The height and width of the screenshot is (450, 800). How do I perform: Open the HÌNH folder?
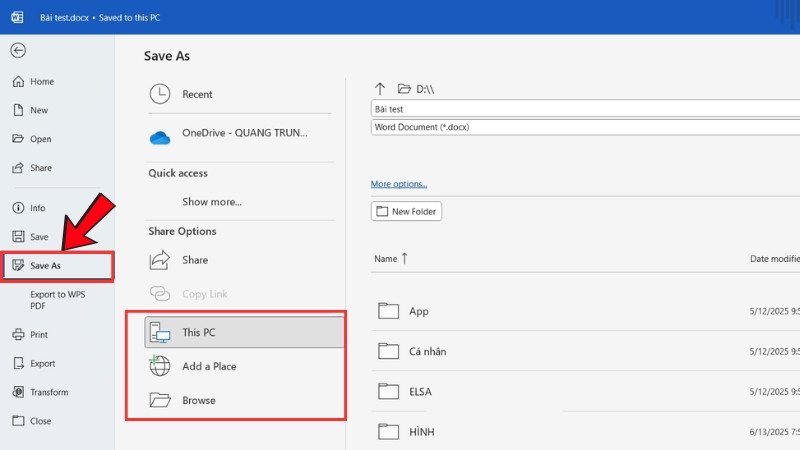pyautogui.click(x=422, y=432)
